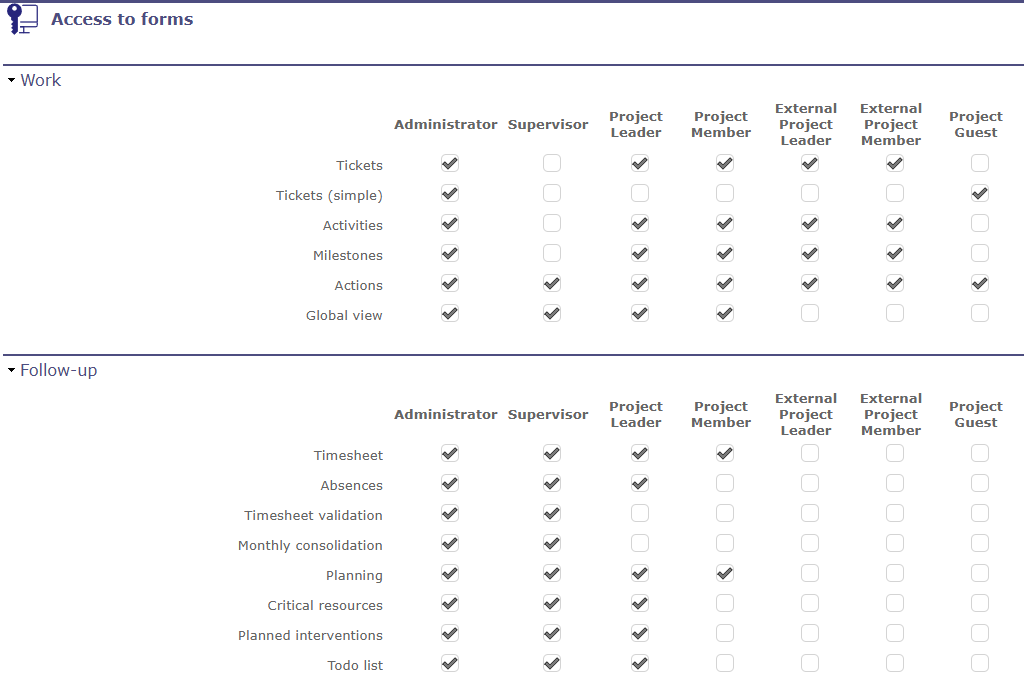Click the Follow-up section title

coord(59,370)
